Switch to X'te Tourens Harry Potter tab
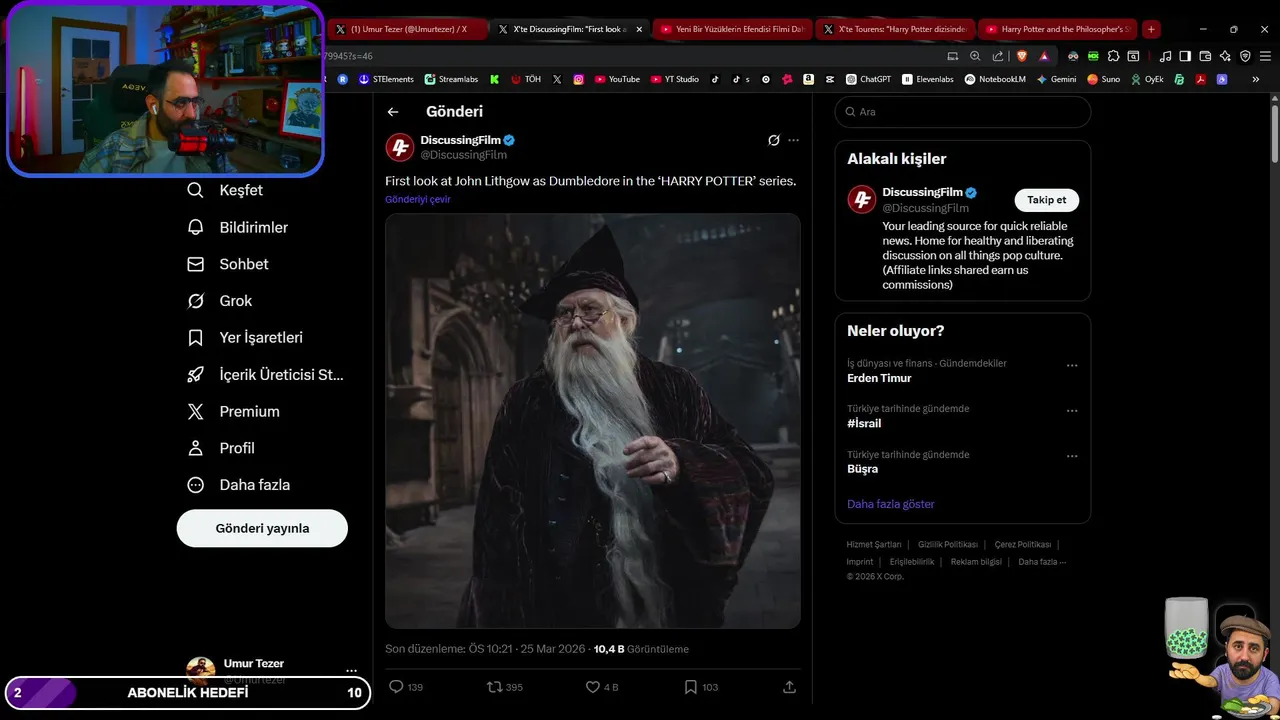Viewport: 1280px width, 720px height. [x=895, y=29]
